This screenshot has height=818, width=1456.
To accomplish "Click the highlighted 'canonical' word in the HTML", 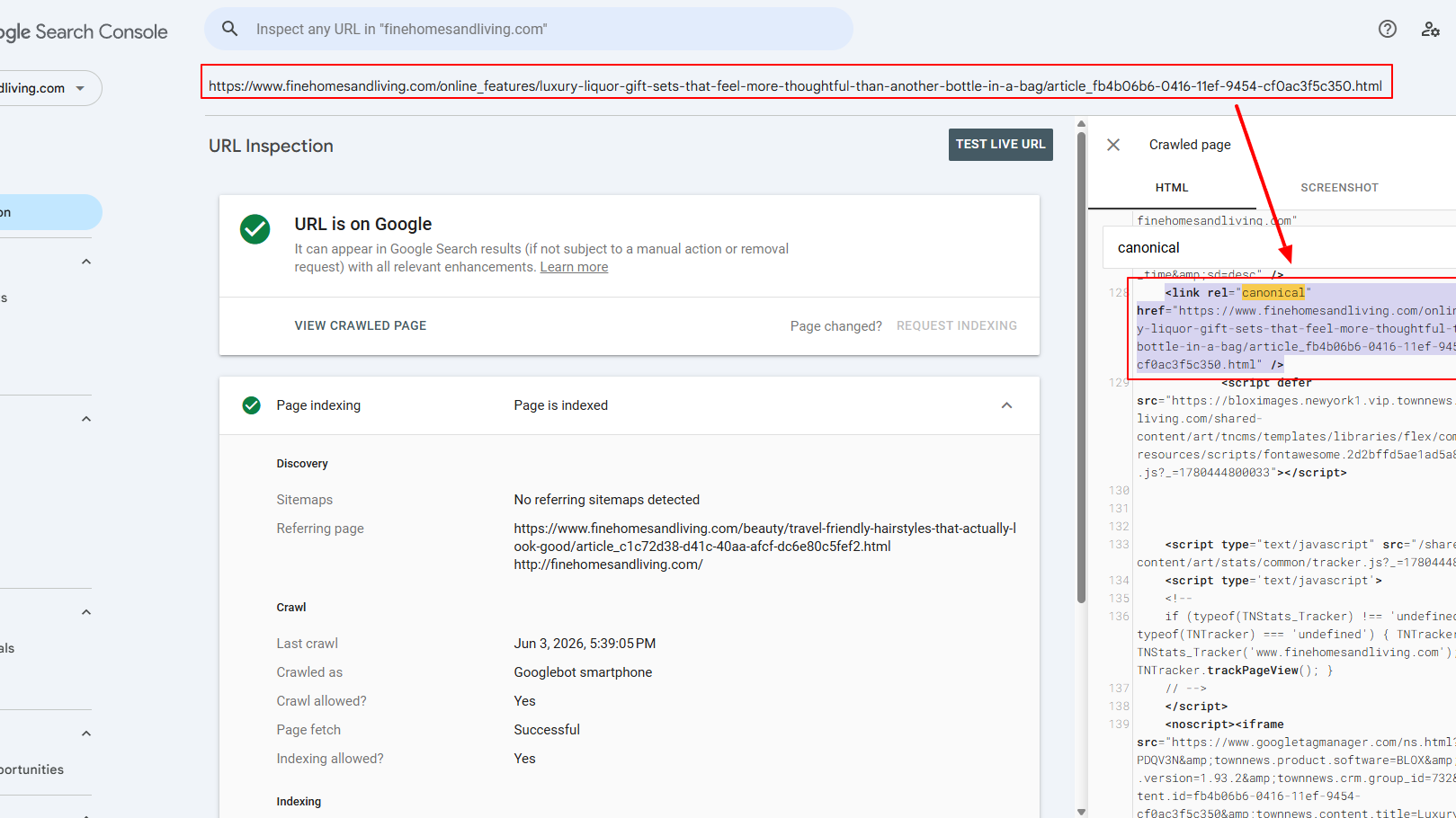I will click(x=1273, y=292).
